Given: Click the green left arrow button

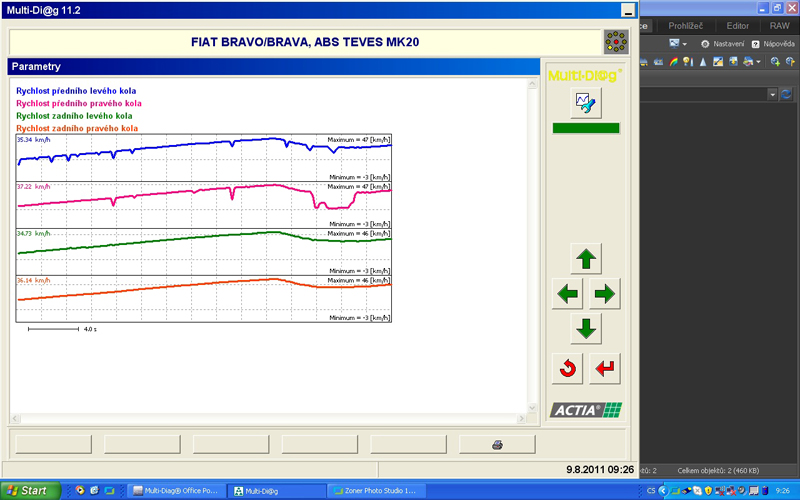Looking at the screenshot, I should (567, 293).
